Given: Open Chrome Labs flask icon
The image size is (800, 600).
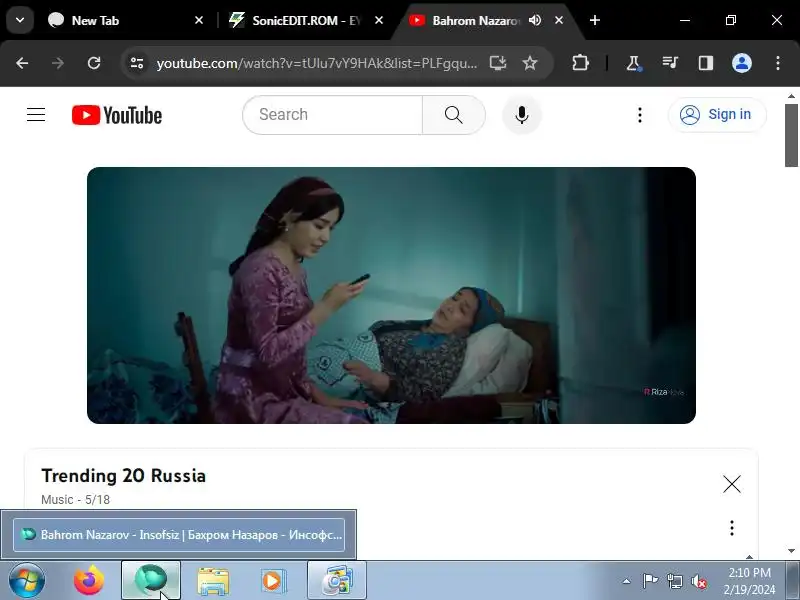Looking at the screenshot, I should 634,63.
